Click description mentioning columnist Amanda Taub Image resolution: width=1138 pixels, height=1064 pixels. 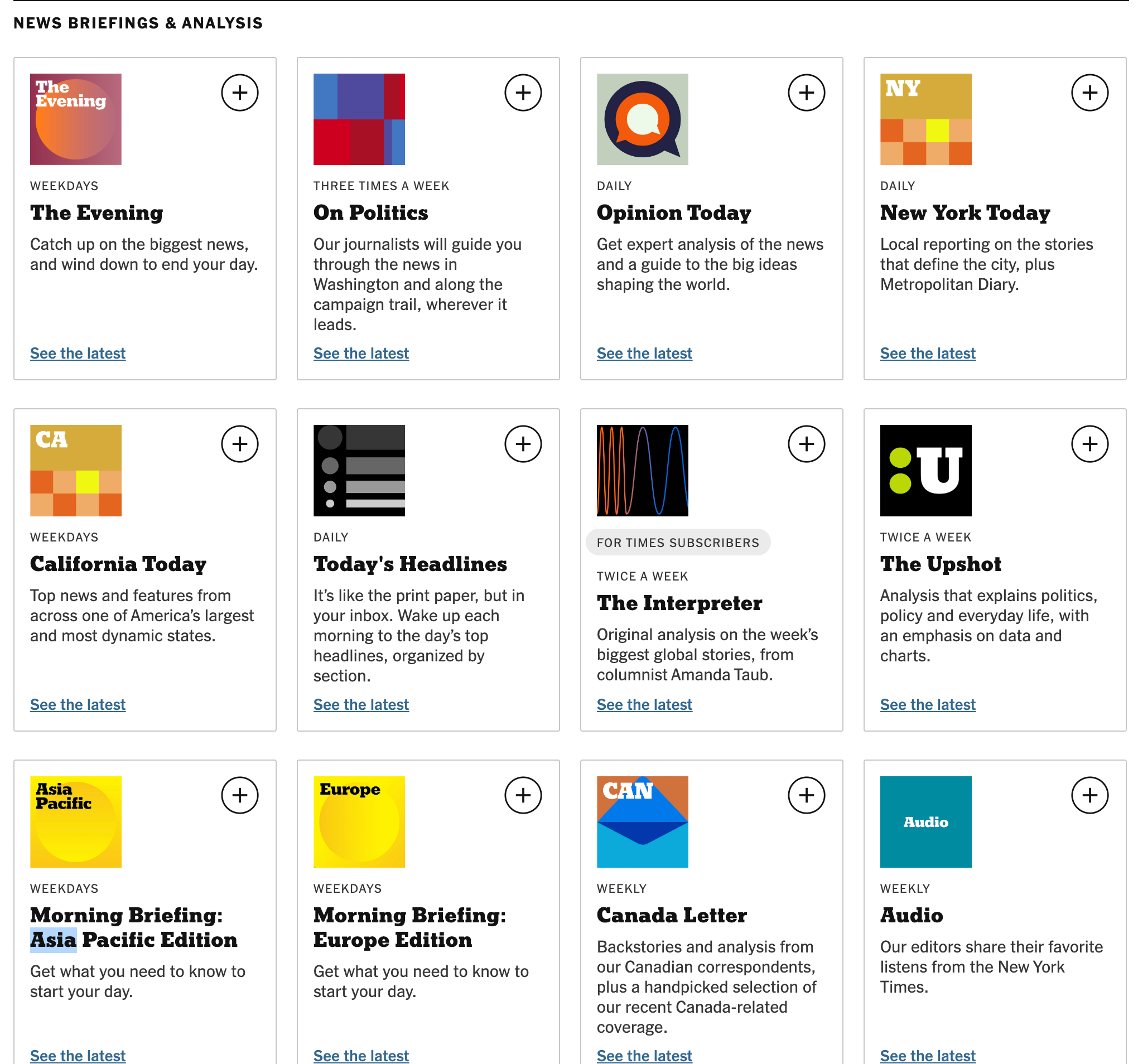707,655
